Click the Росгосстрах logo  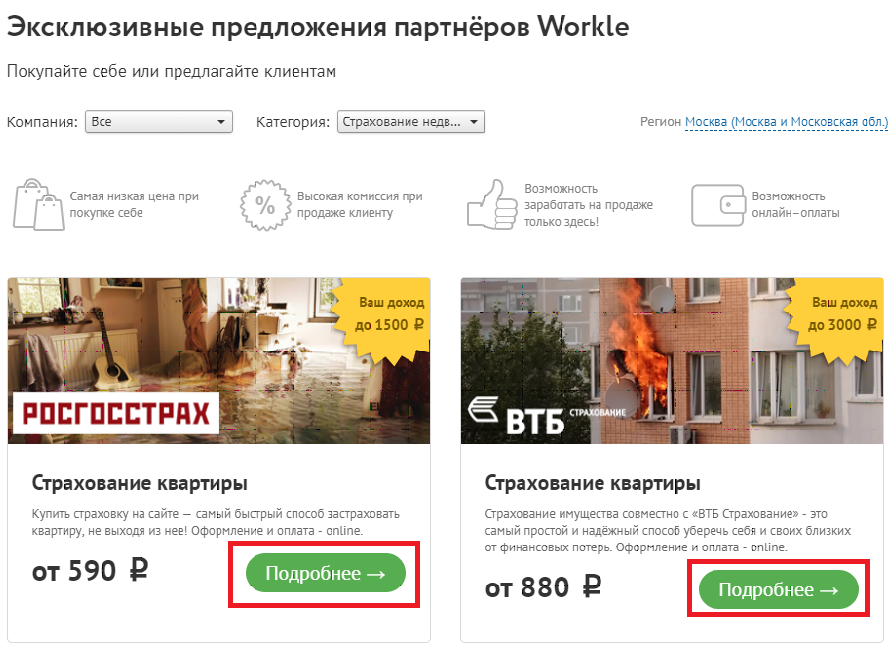pos(116,413)
